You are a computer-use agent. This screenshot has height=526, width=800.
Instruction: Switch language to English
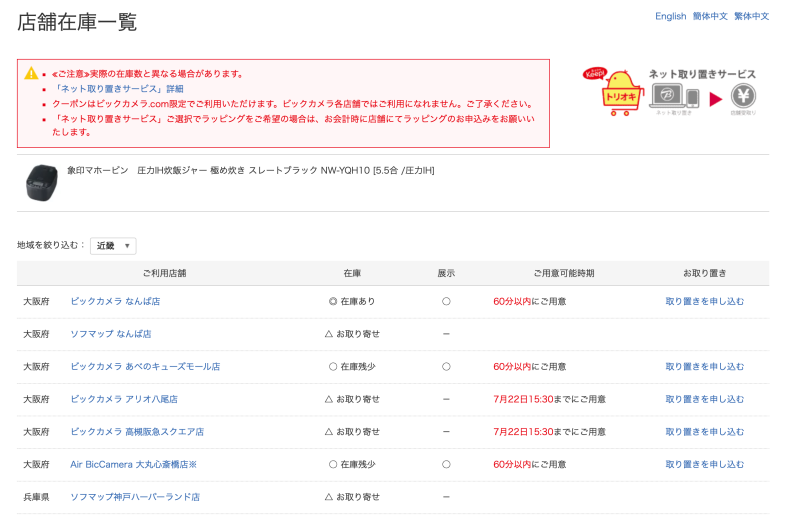670,16
